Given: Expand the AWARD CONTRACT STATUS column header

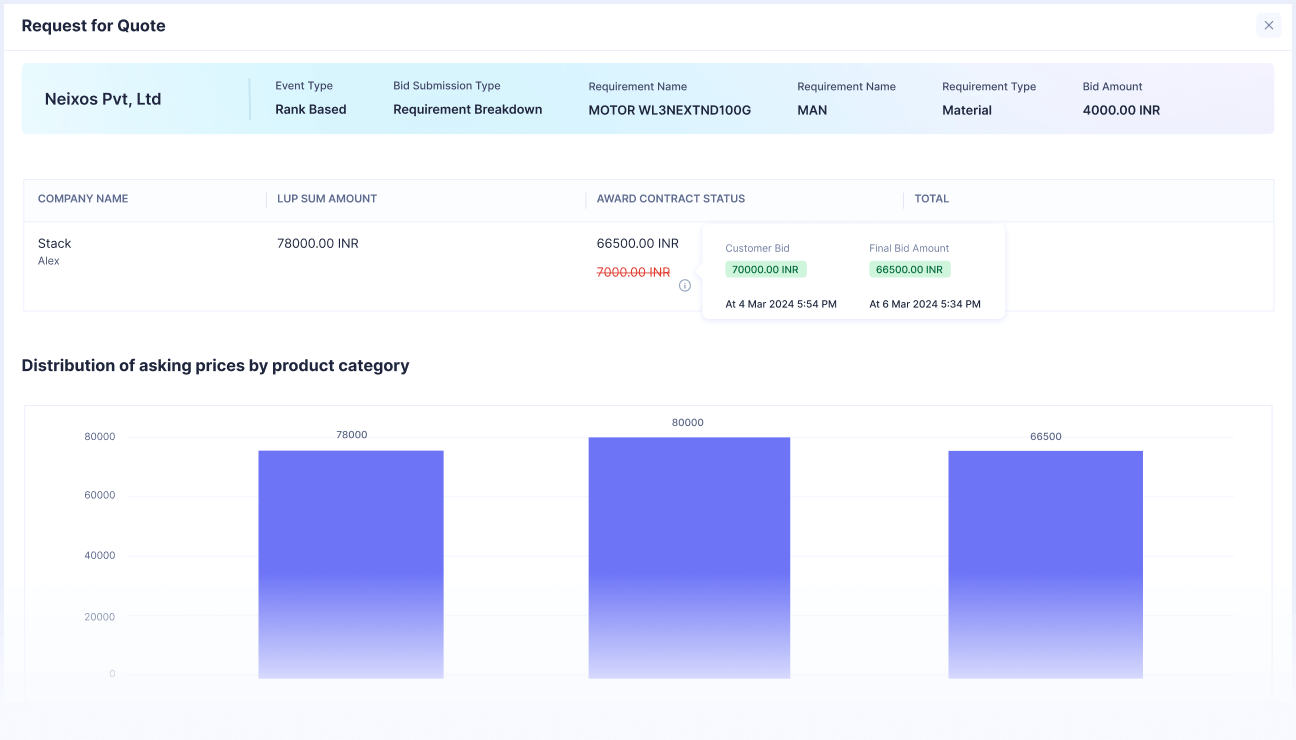Looking at the screenshot, I should tap(670, 198).
